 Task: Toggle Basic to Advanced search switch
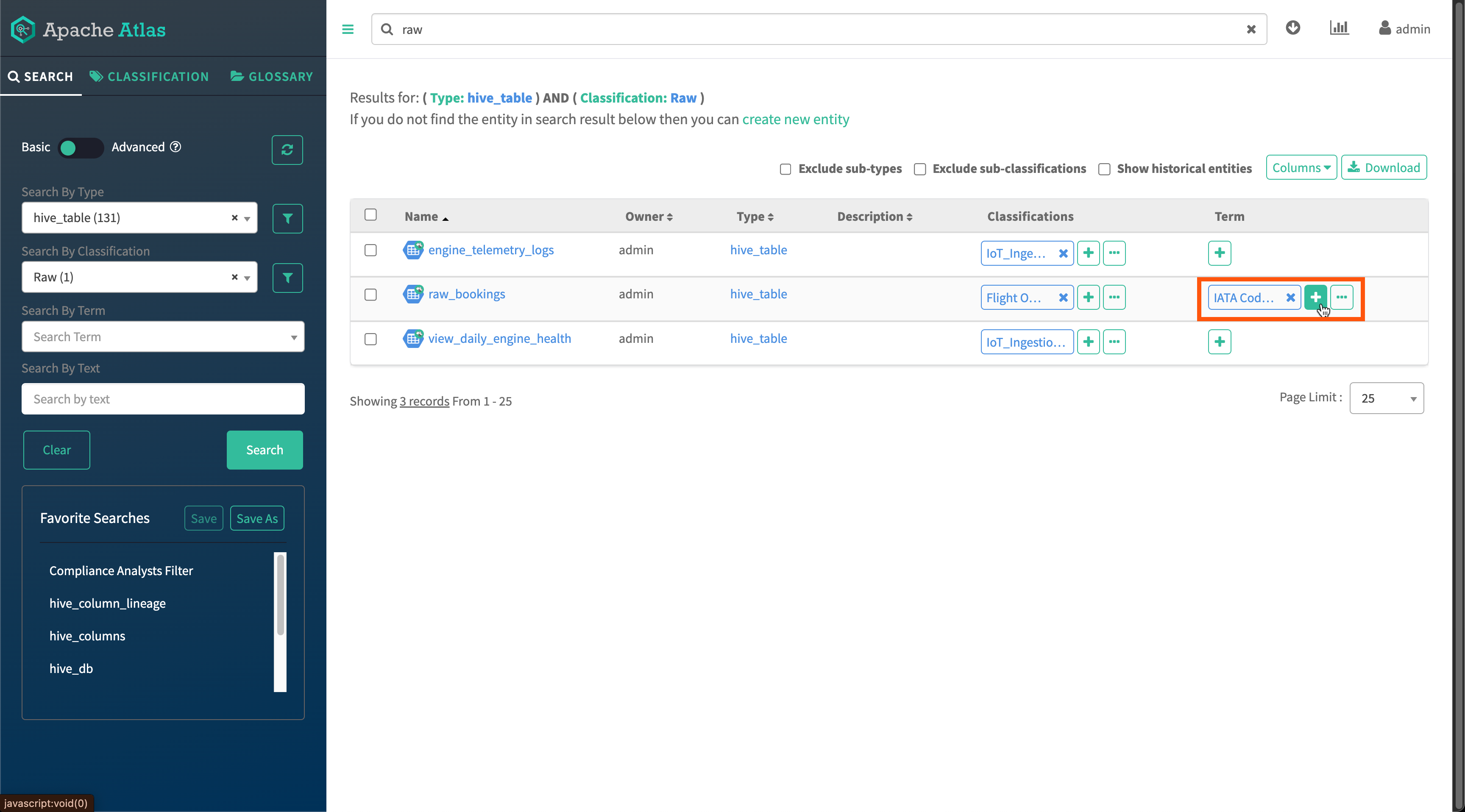point(81,148)
